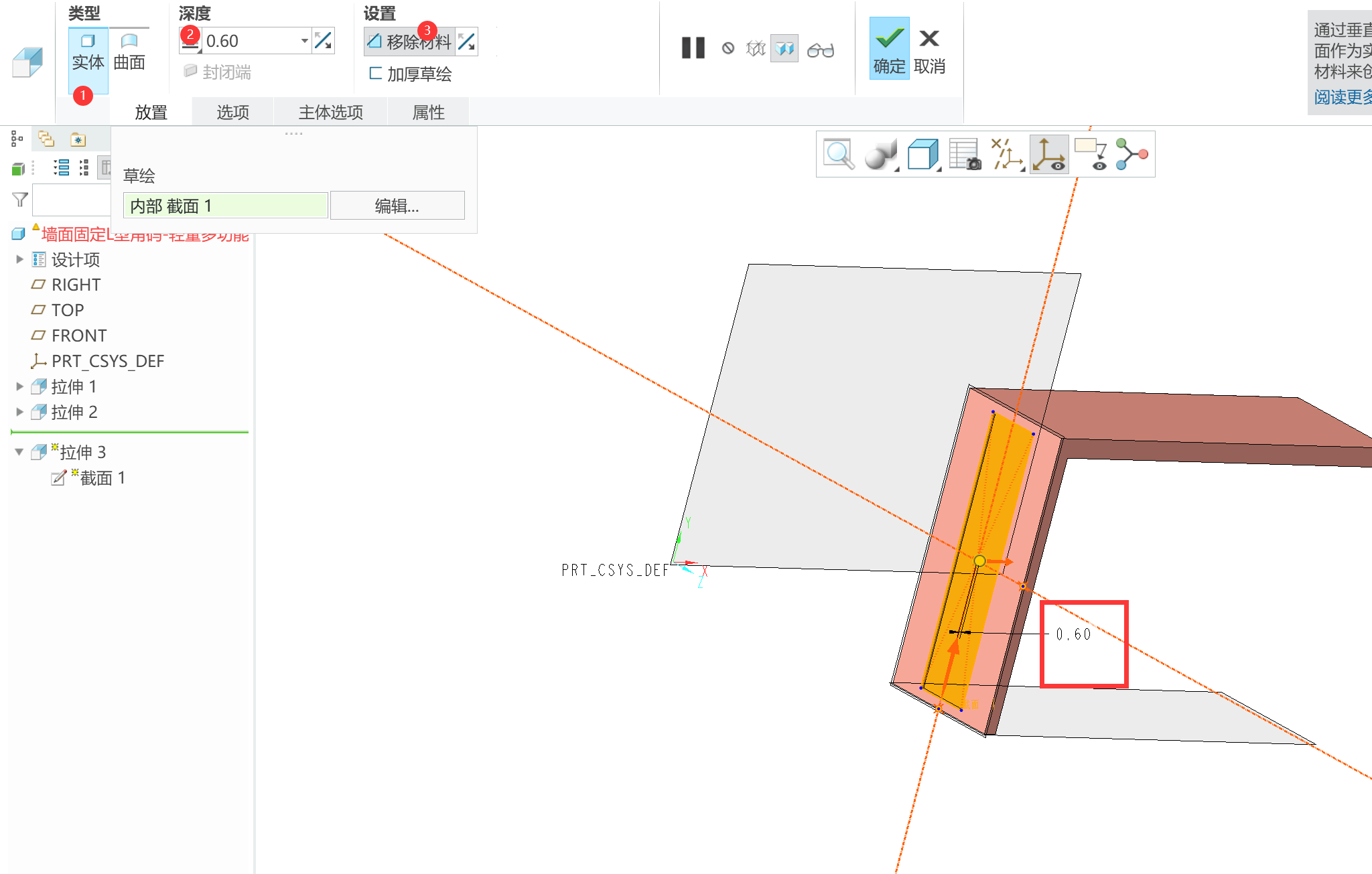Click the pause feature icon
1372x874 pixels.
pos(693,48)
